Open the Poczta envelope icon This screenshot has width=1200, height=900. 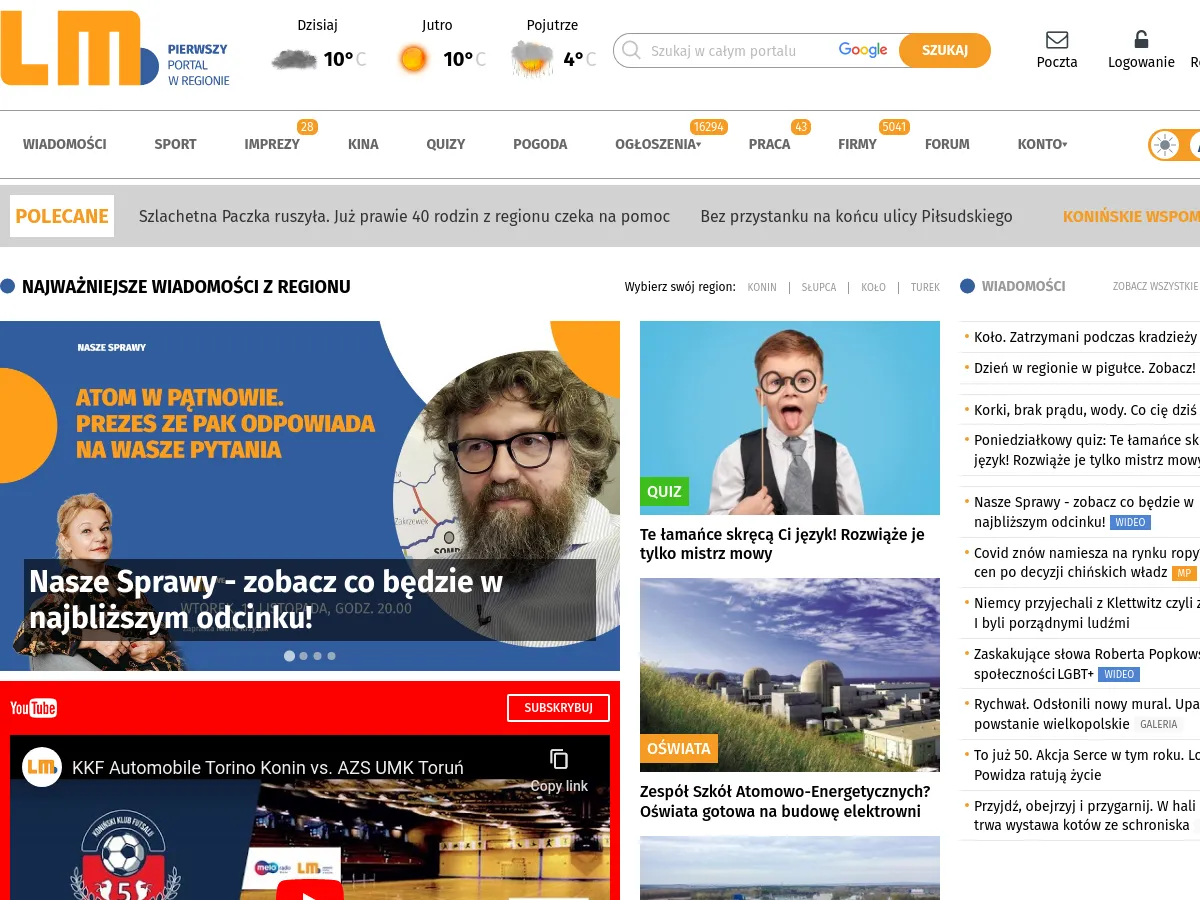[1056, 42]
